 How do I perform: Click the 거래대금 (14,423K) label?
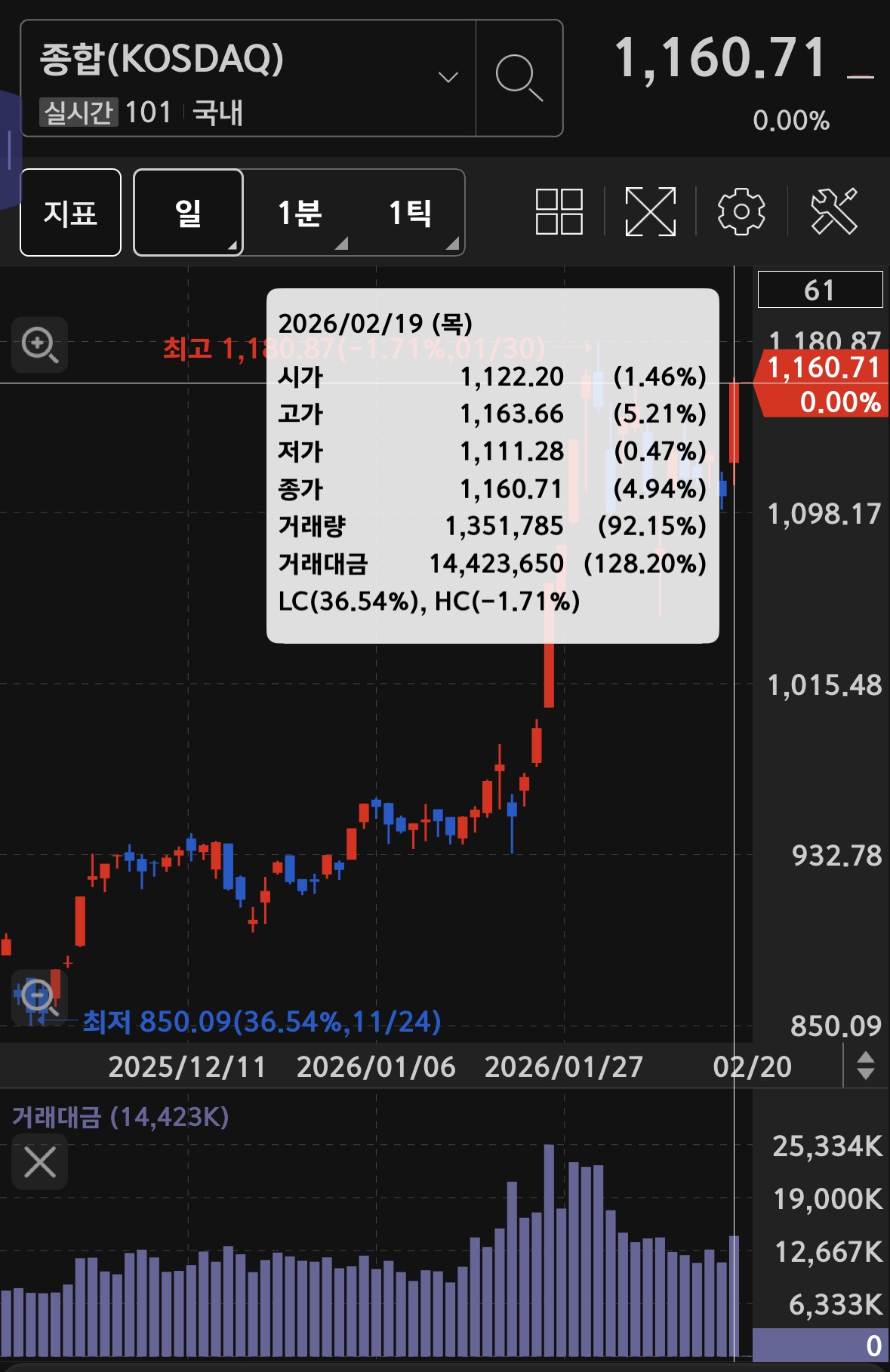[121, 1116]
